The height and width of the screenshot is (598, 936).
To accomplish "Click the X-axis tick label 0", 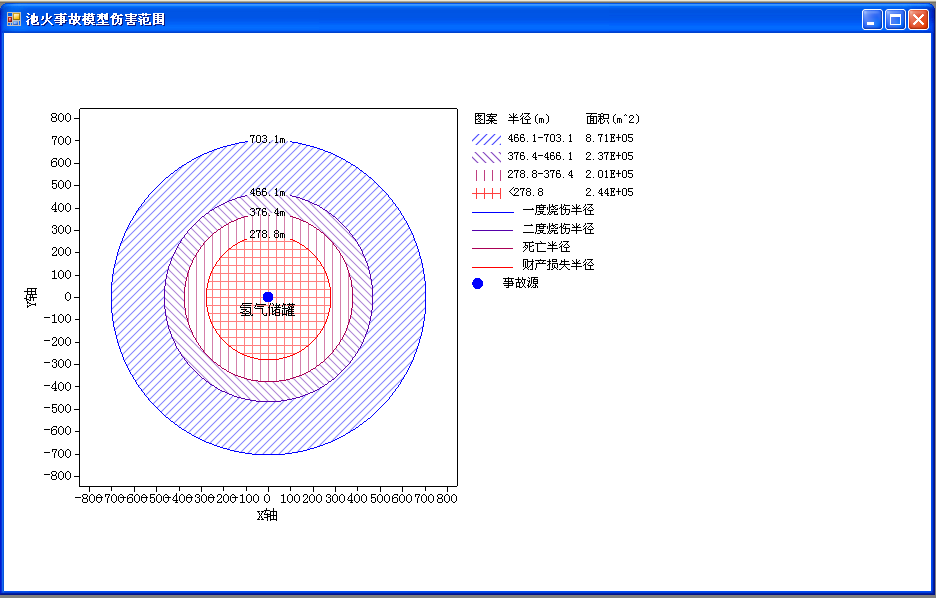I will tap(267, 498).
